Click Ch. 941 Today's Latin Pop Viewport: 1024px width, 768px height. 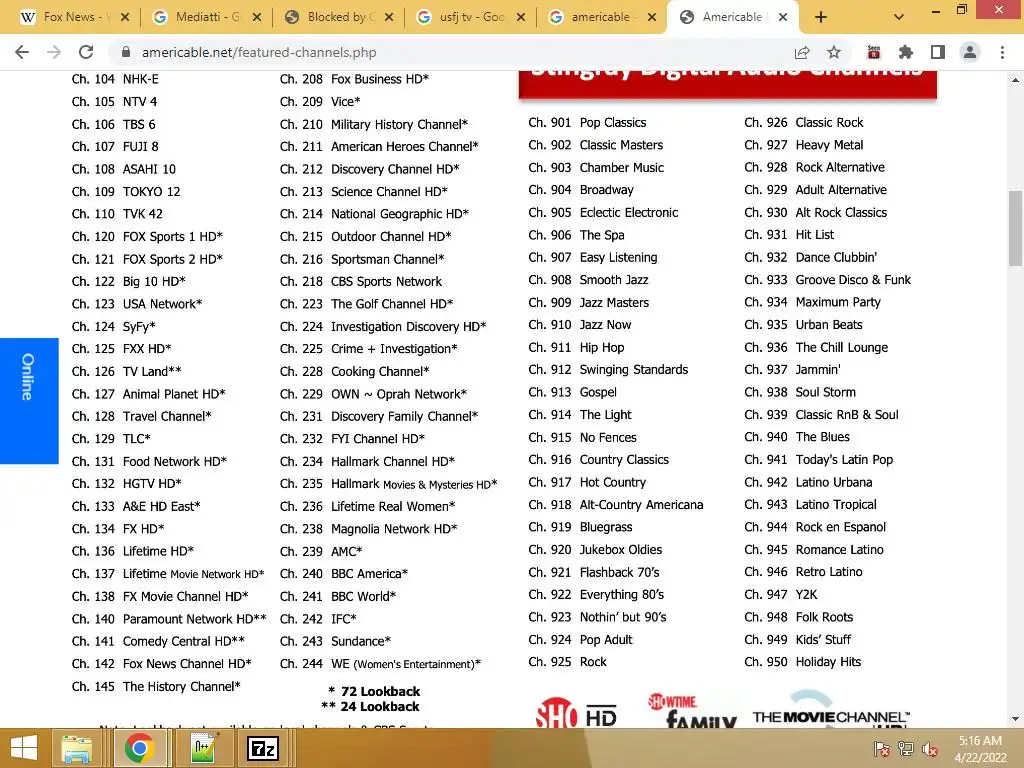point(818,460)
